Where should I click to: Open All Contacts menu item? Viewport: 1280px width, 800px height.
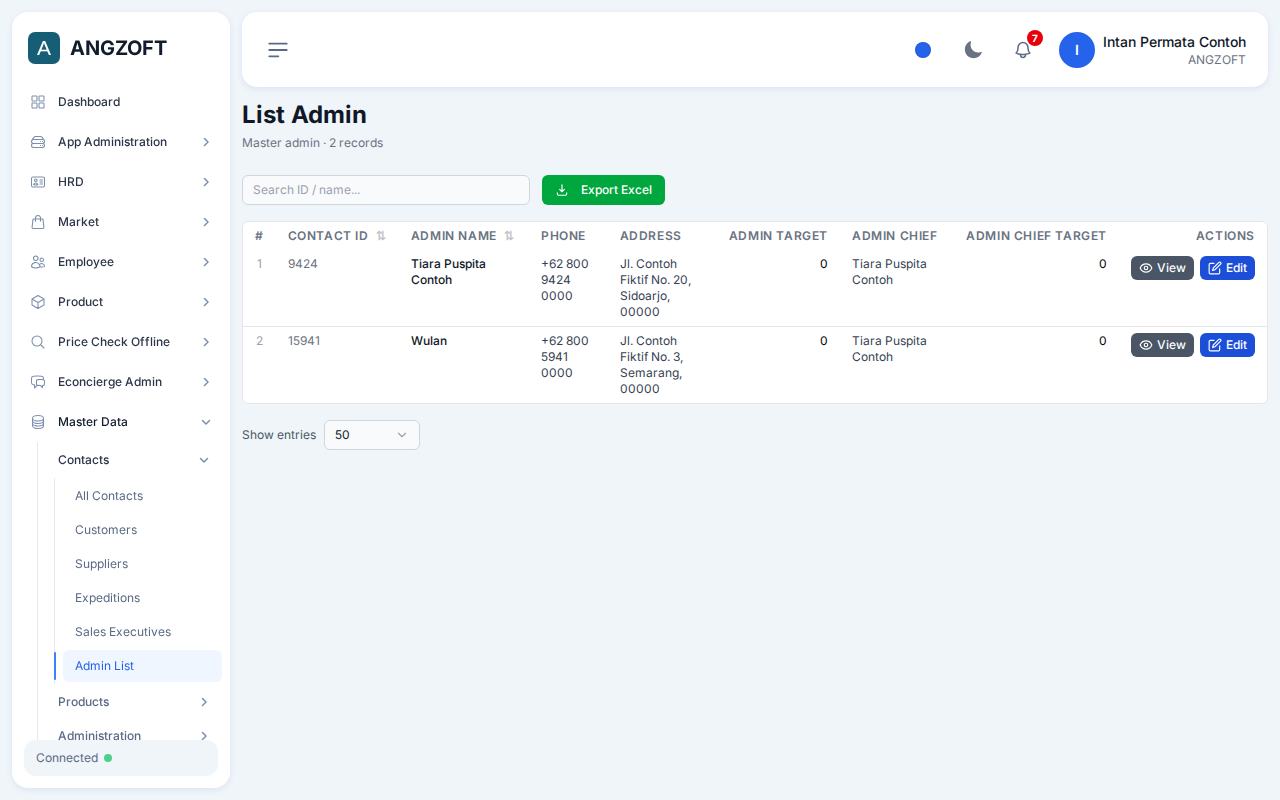click(x=142, y=496)
